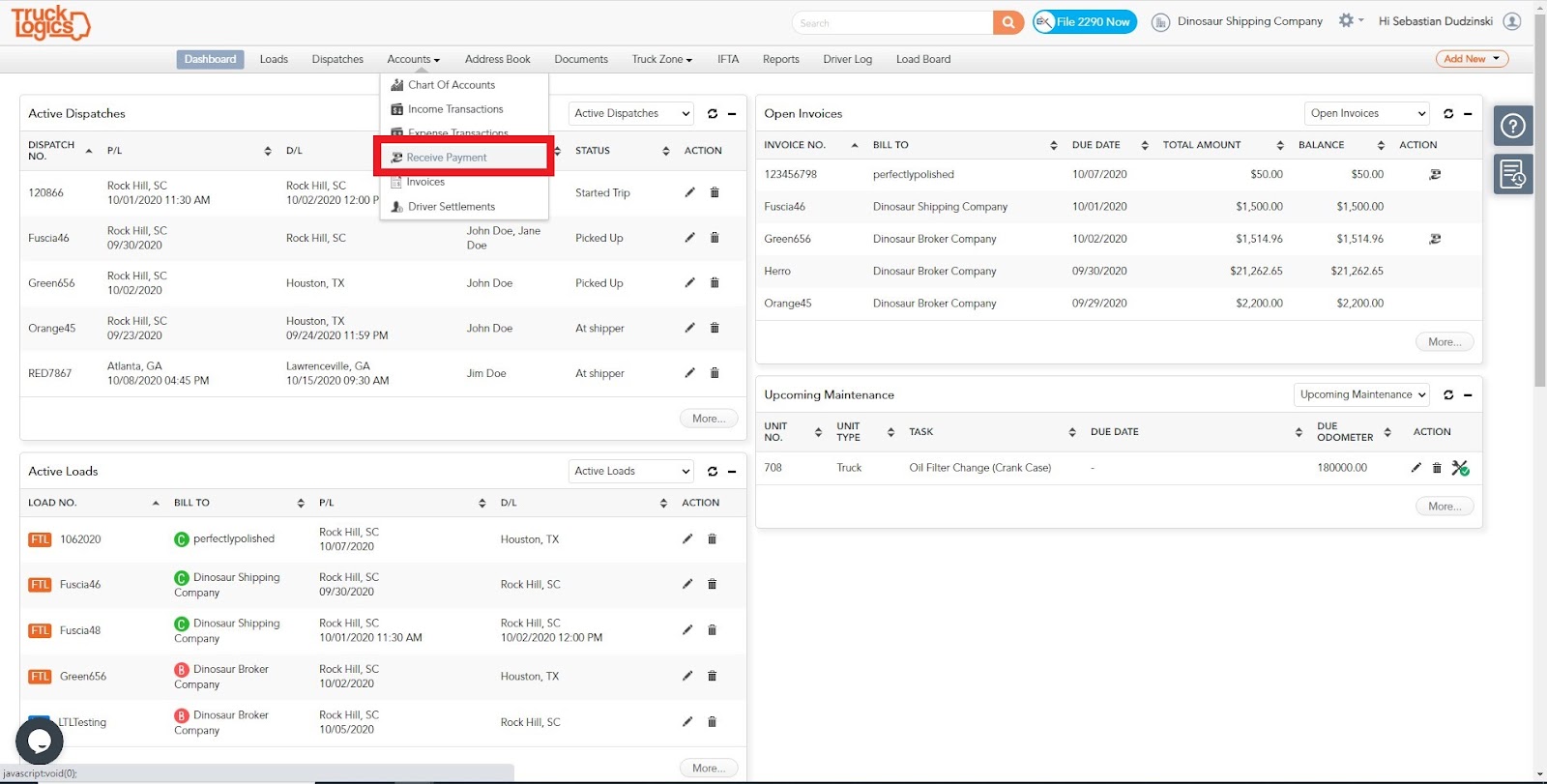Go to the Dashboard tab
Screen dimensions: 1547x784
210,59
